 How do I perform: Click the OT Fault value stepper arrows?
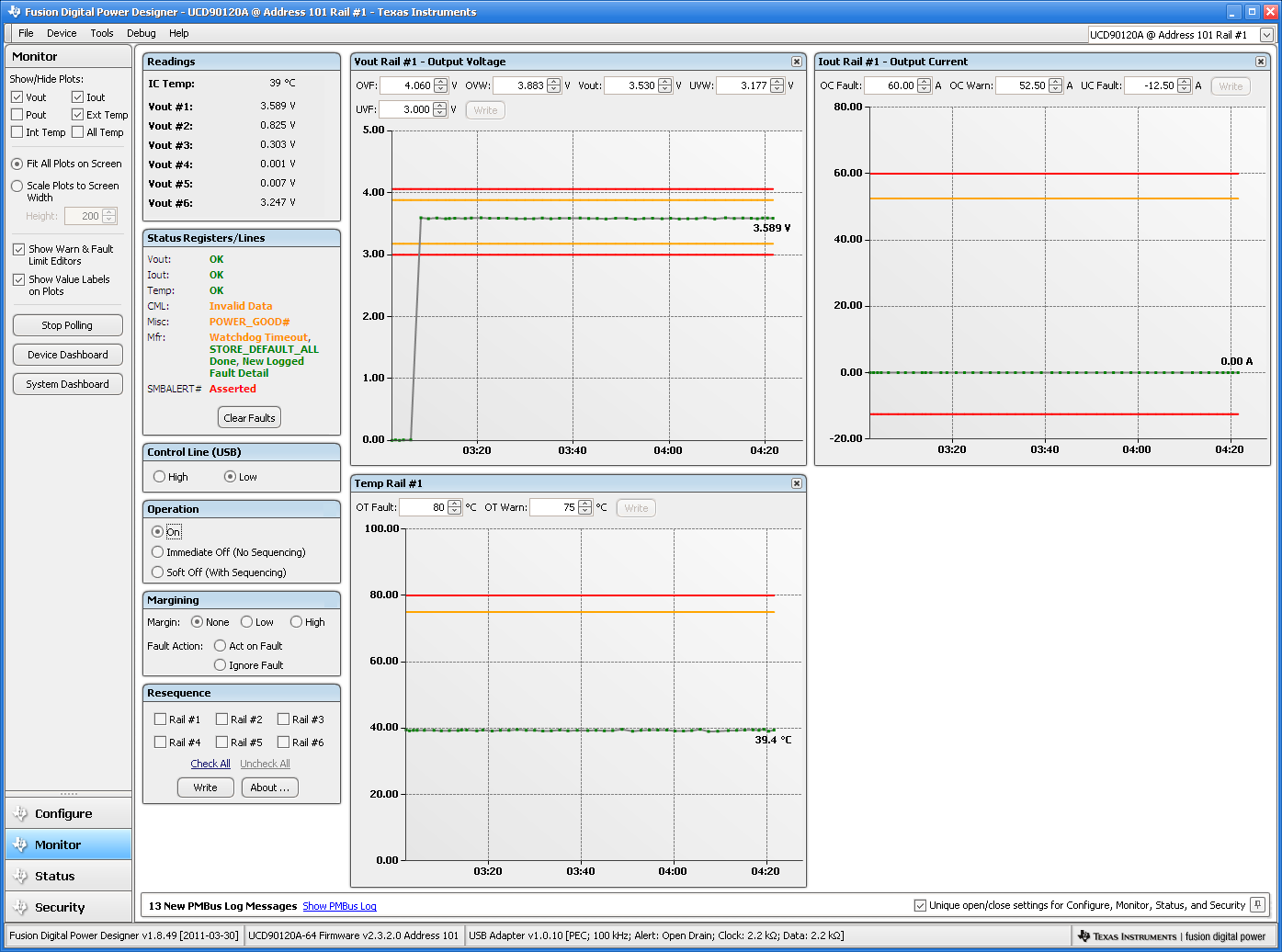click(454, 507)
